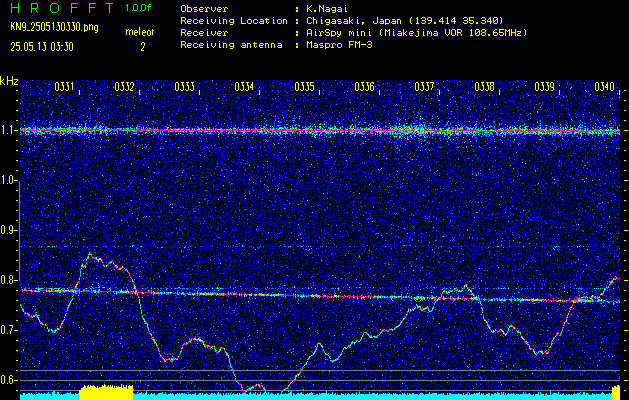Click the 0331 time marker
Viewport: 629px width, 400px height.
click(x=64, y=86)
